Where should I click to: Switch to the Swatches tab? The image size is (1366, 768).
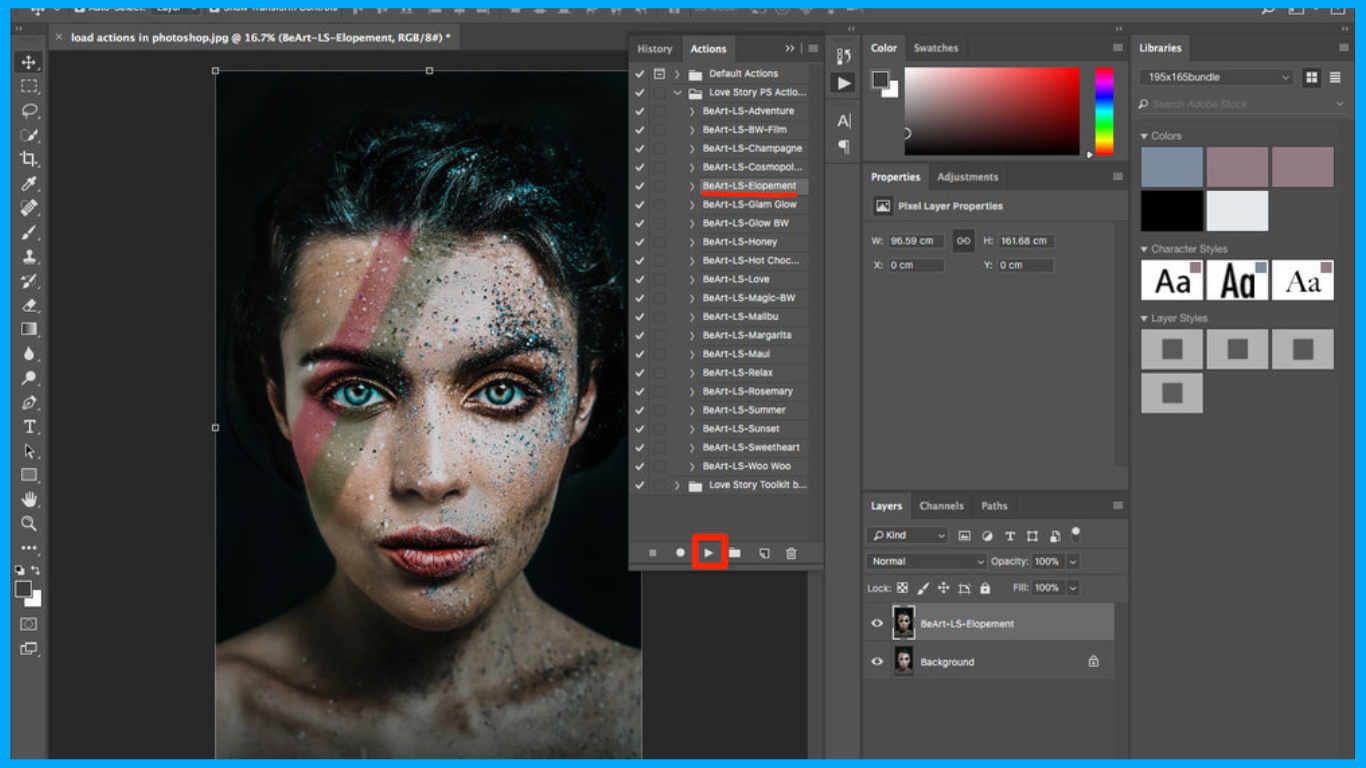coord(936,48)
